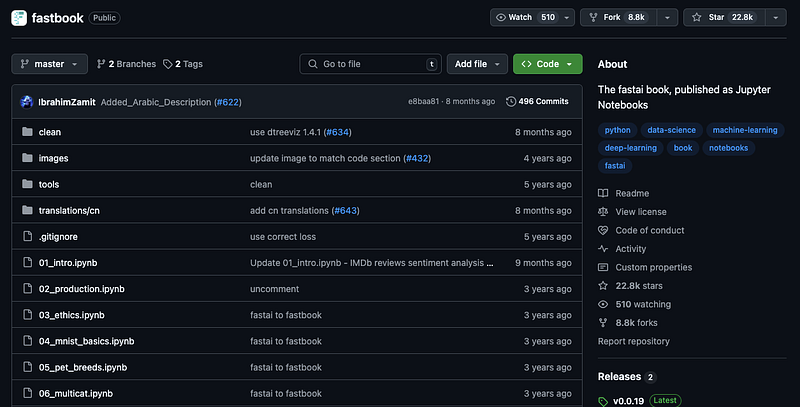Screen dimensions: 800x407
Task: Open the 04_mnist_basics.ipynb file name
Action: point(86,341)
